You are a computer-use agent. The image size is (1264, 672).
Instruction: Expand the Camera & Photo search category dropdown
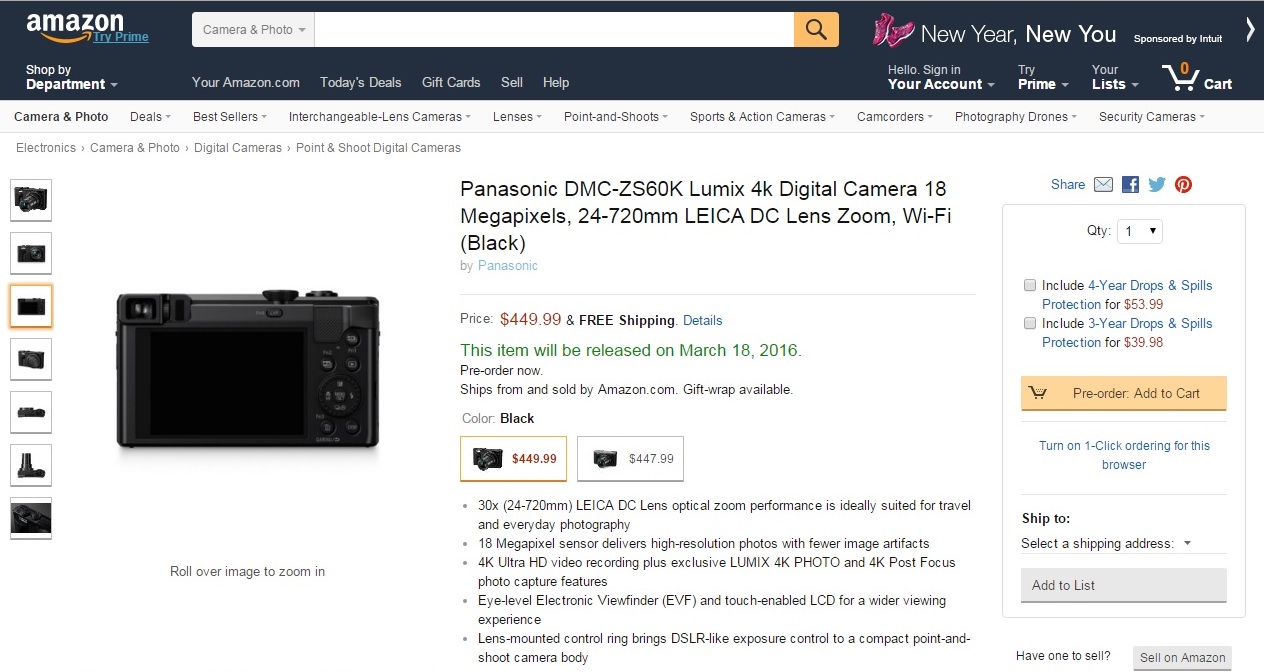pyautogui.click(x=254, y=29)
